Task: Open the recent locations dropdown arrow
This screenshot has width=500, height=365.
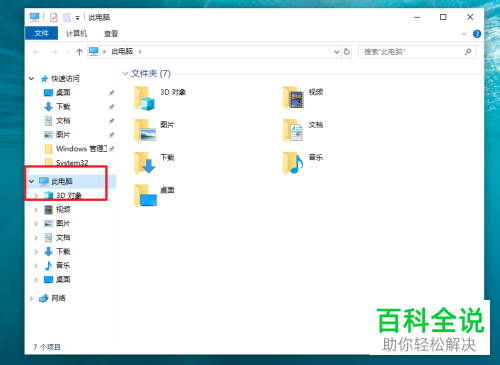Action: coord(67,52)
